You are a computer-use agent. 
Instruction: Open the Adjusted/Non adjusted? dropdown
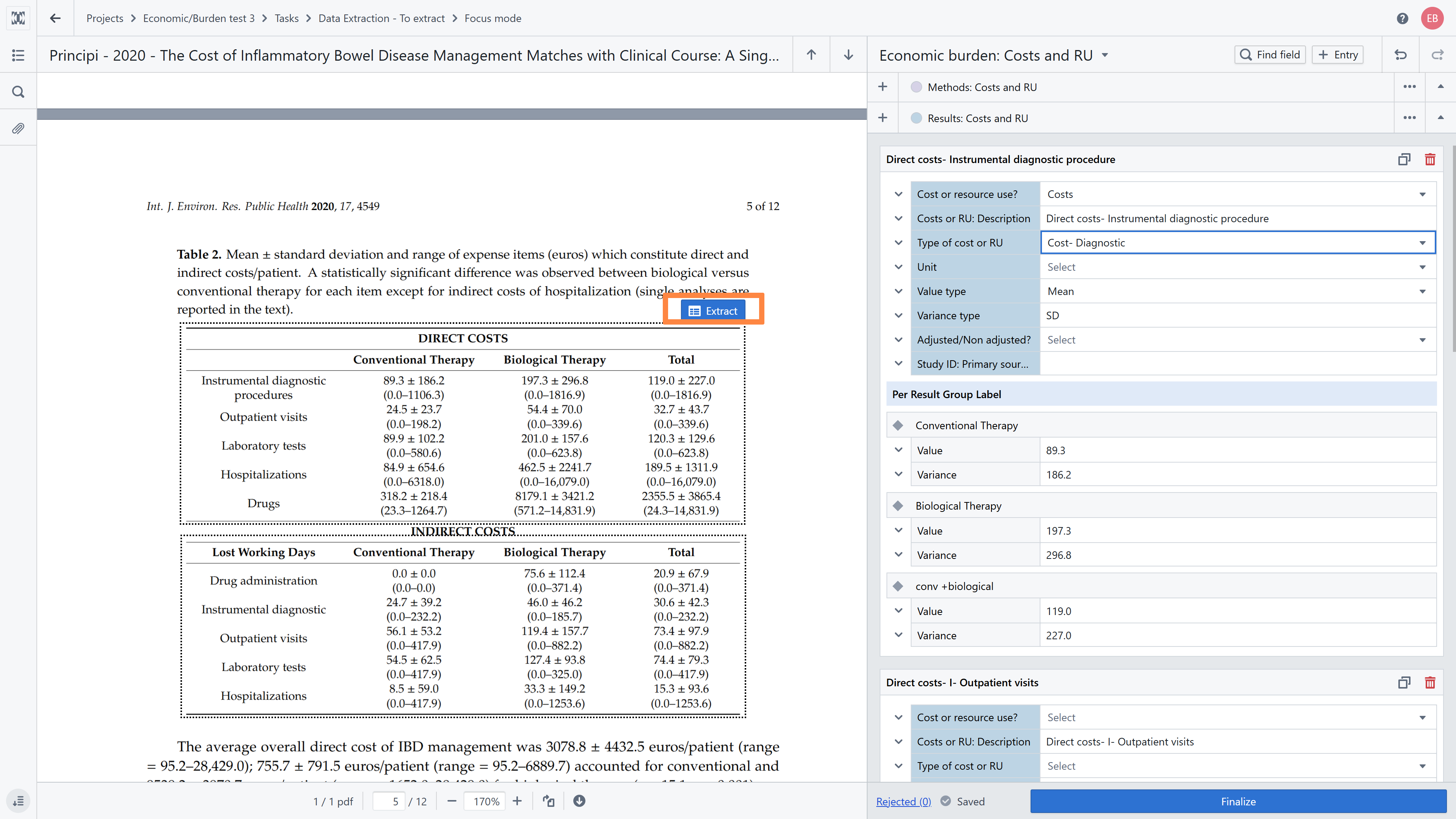tap(1237, 340)
